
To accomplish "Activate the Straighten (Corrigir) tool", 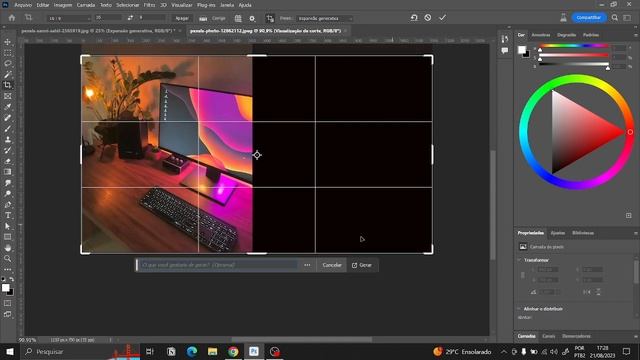I will (212, 18).
